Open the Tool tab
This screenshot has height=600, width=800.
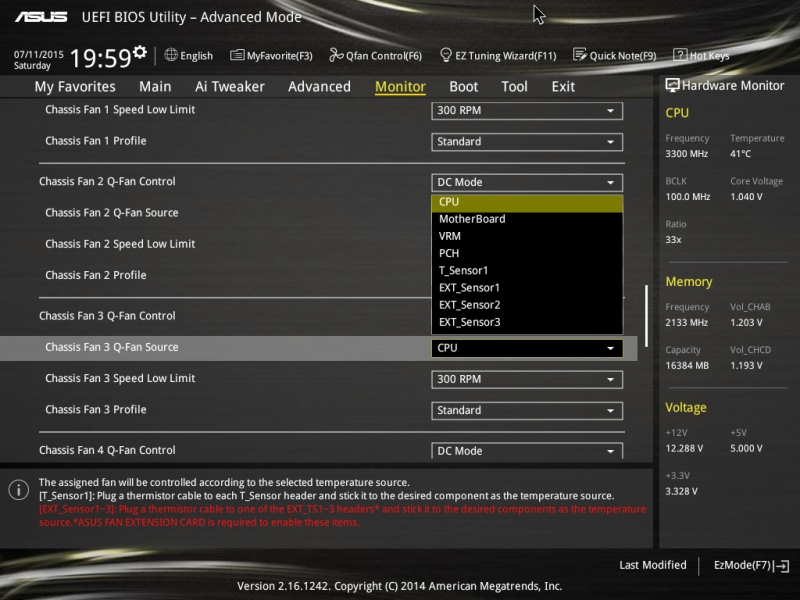point(514,87)
